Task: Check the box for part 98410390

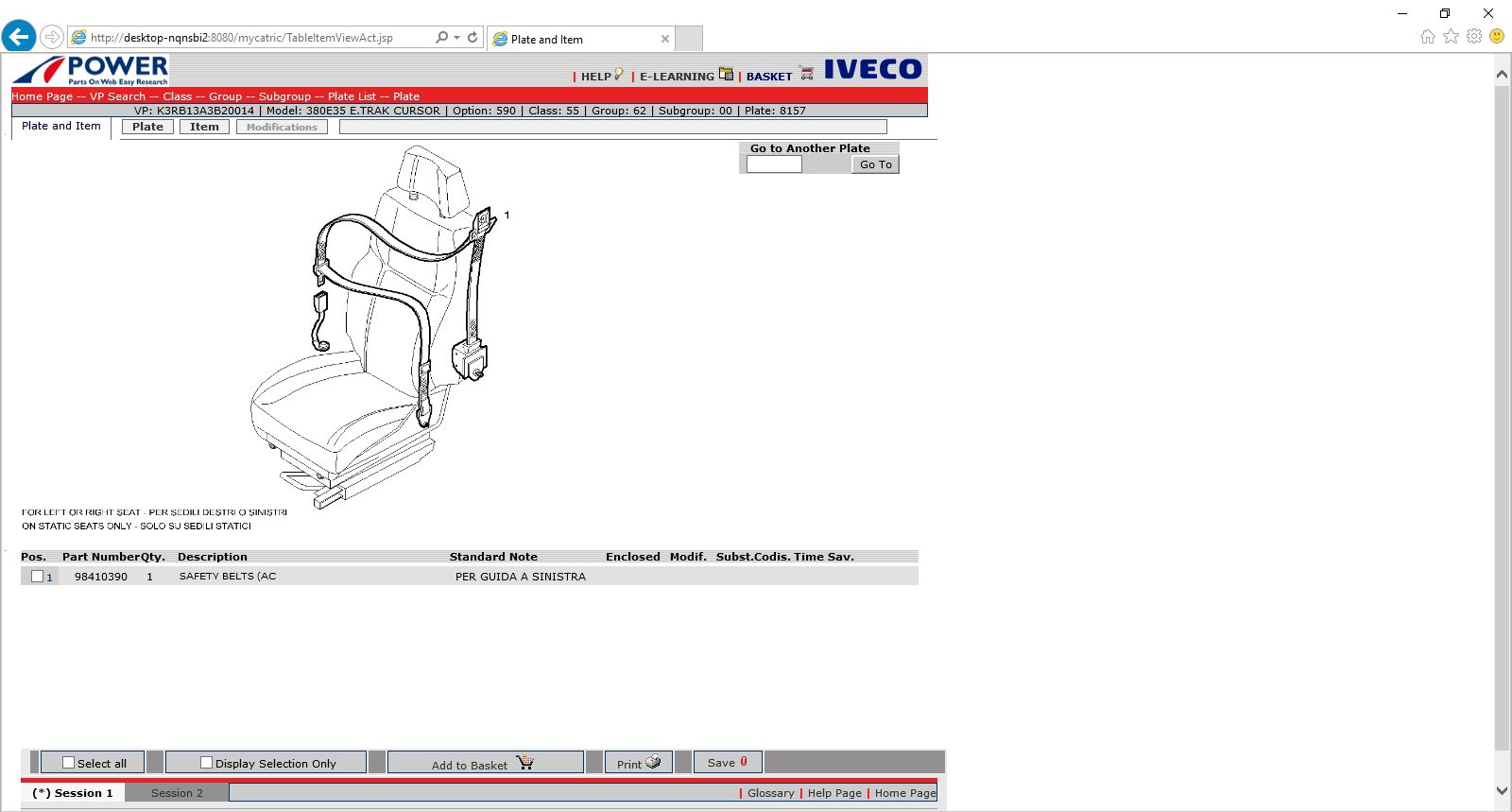Action: click(37, 577)
